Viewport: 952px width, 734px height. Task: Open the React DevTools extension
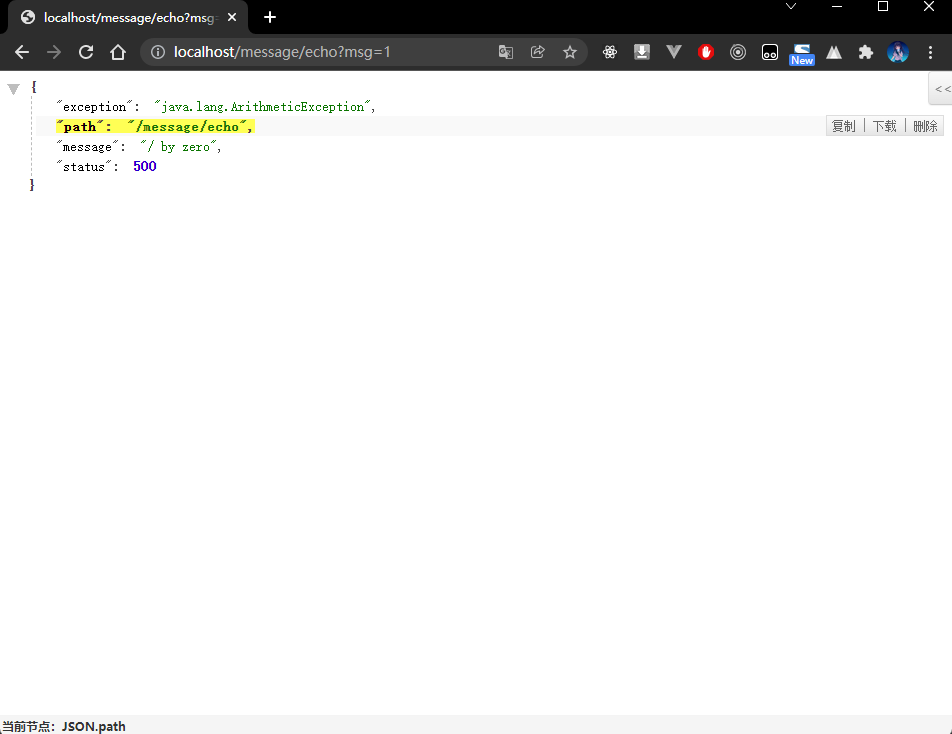[x=610, y=52]
